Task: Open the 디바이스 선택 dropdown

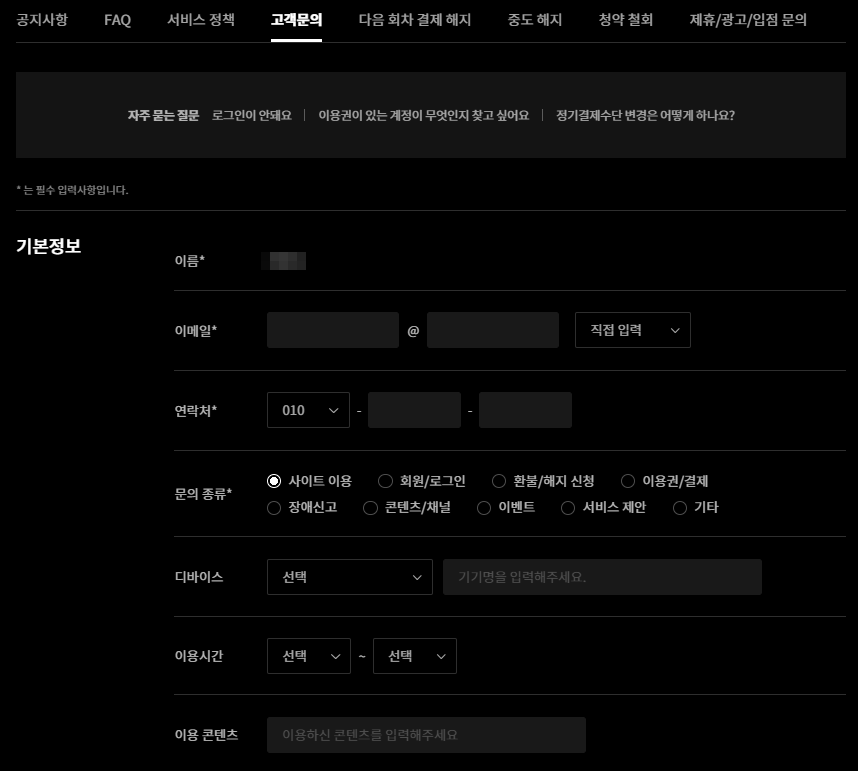Action: [349, 576]
